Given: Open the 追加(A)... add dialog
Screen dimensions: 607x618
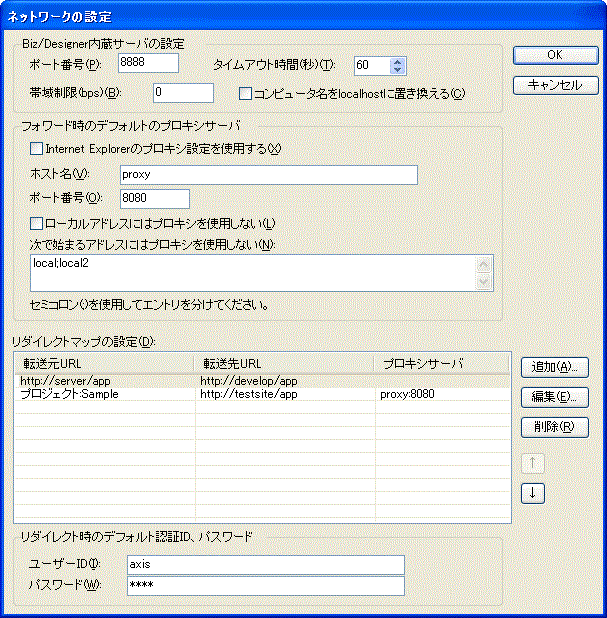Looking at the screenshot, I should pos(555,367).
